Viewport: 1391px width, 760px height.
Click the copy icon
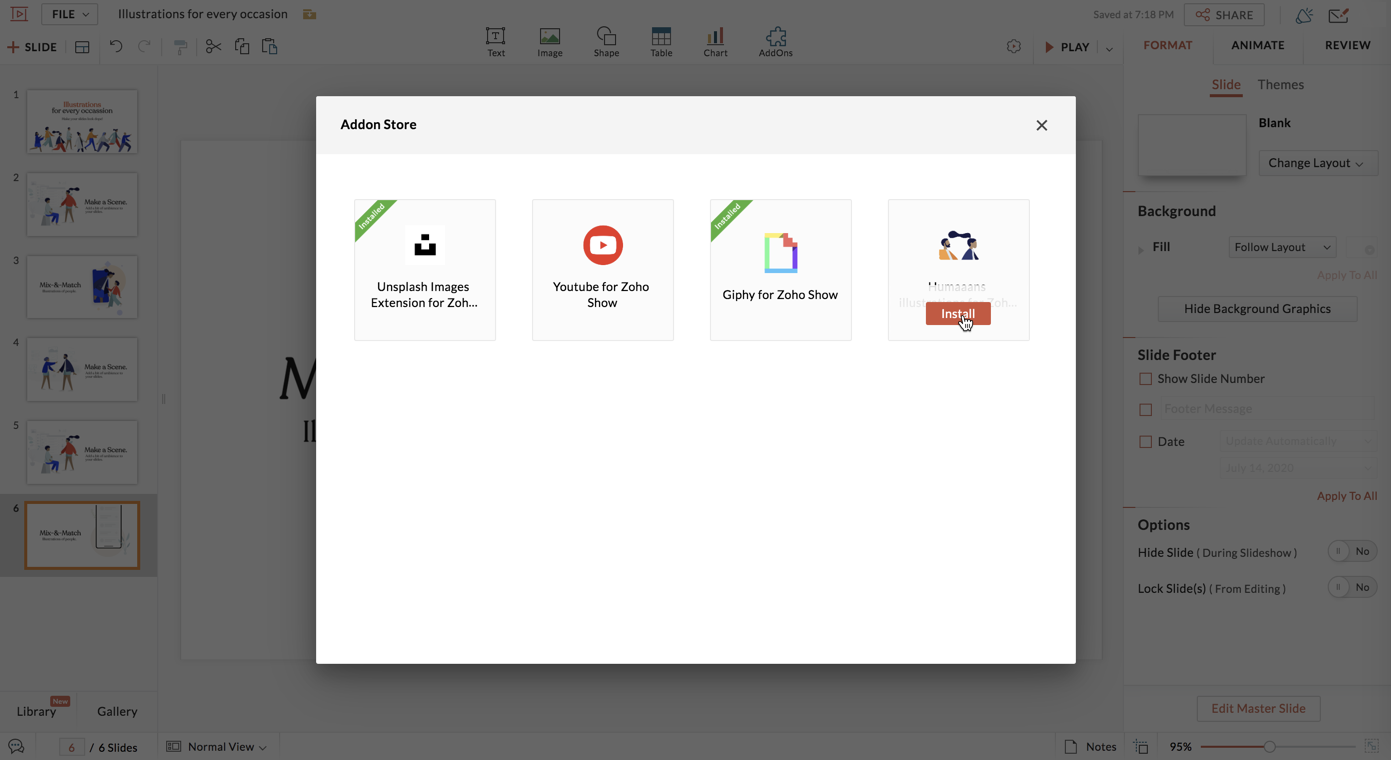(x=242, y=47)
